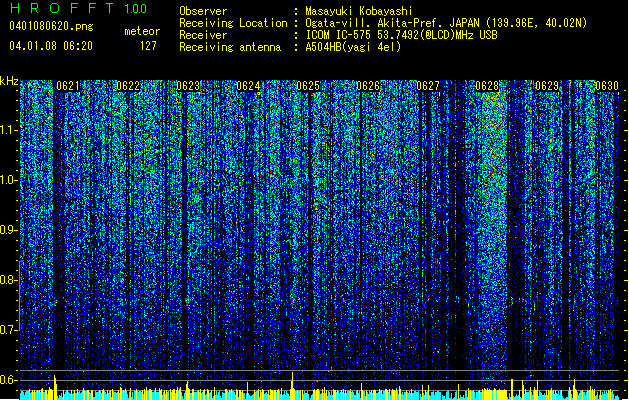Click the HROFFT 1.0.0 title text
The height and width of the screenshot is (400, 629).
(x=78, y=8)
